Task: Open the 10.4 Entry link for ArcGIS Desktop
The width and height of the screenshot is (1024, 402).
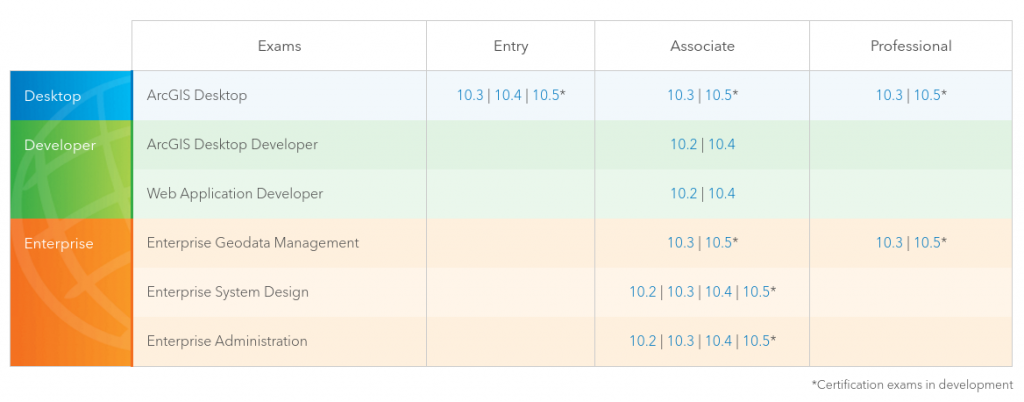Action: click(508, 96)
